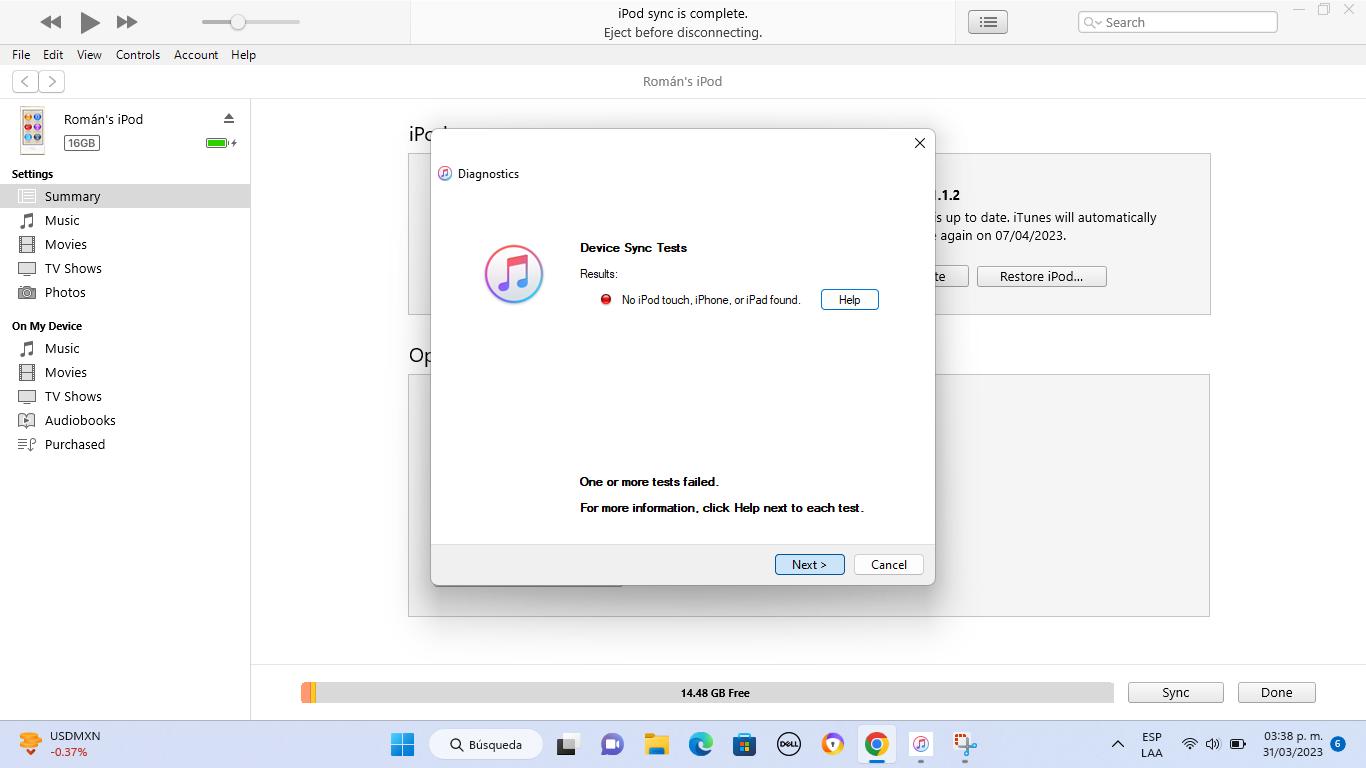
Task: Open the list view icon beside Search
Action: coord(988,22)
